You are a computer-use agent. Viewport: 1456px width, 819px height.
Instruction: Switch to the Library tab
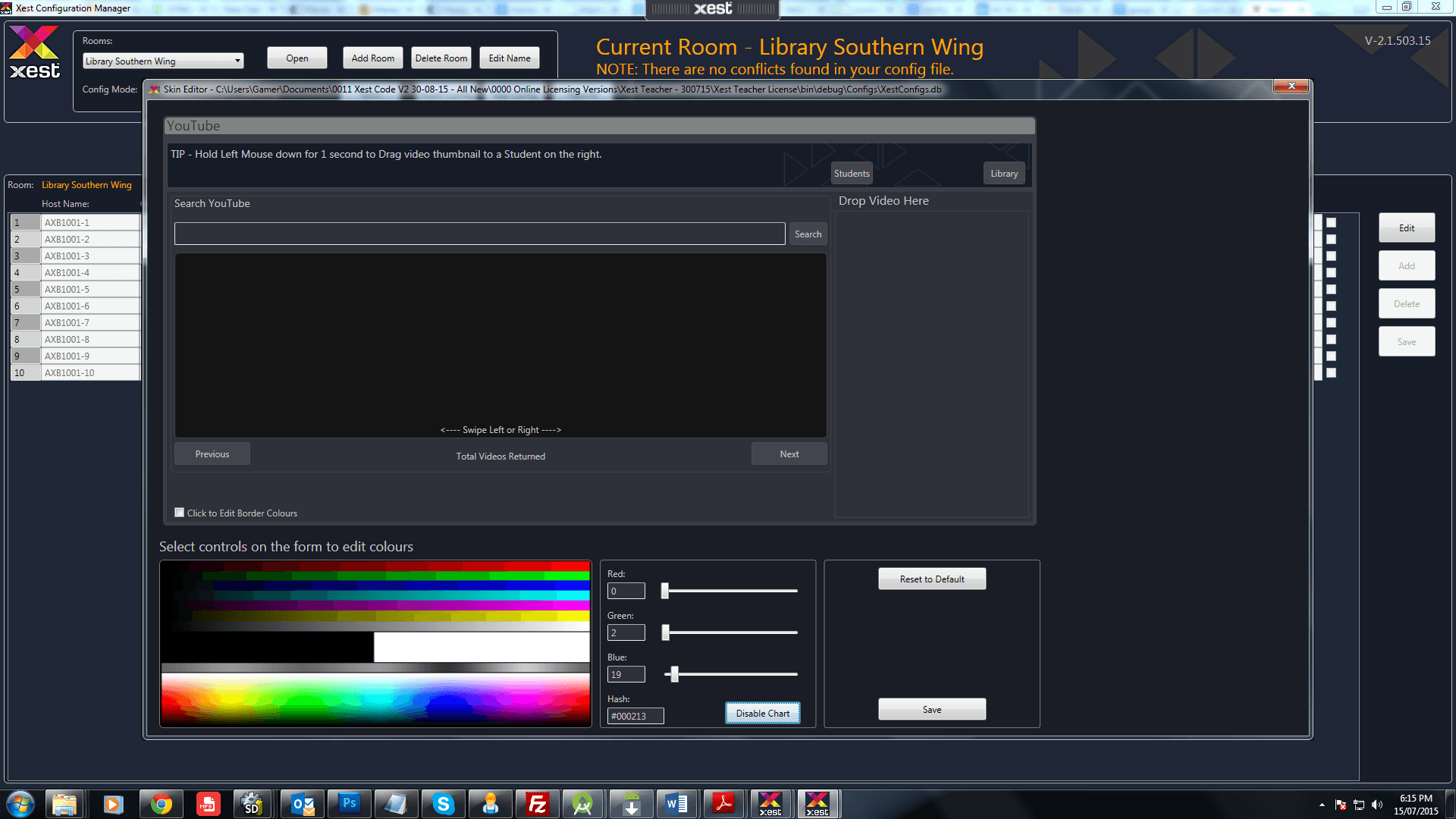click(1004, 173)
